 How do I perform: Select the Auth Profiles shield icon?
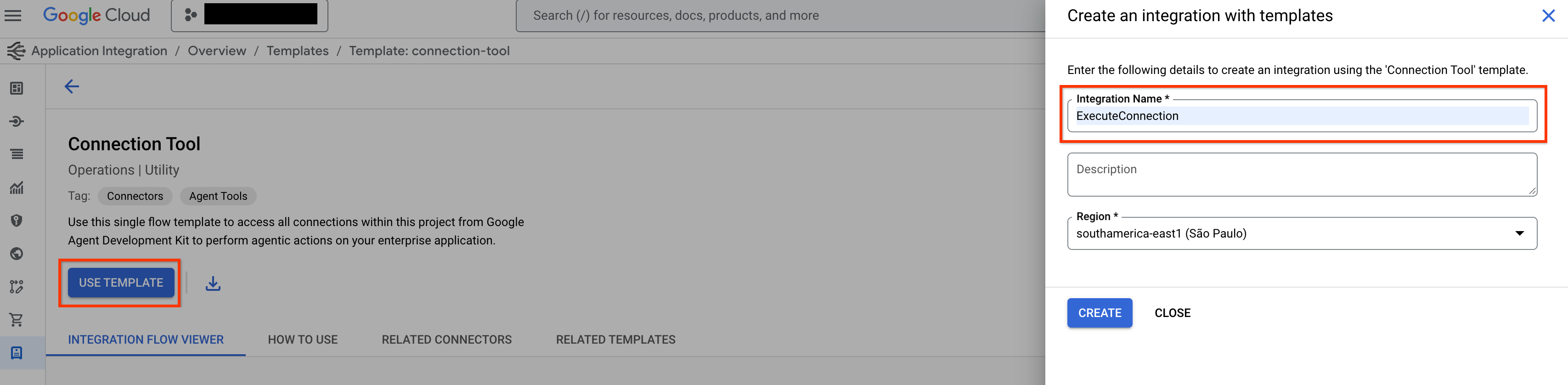click(17, 221)
